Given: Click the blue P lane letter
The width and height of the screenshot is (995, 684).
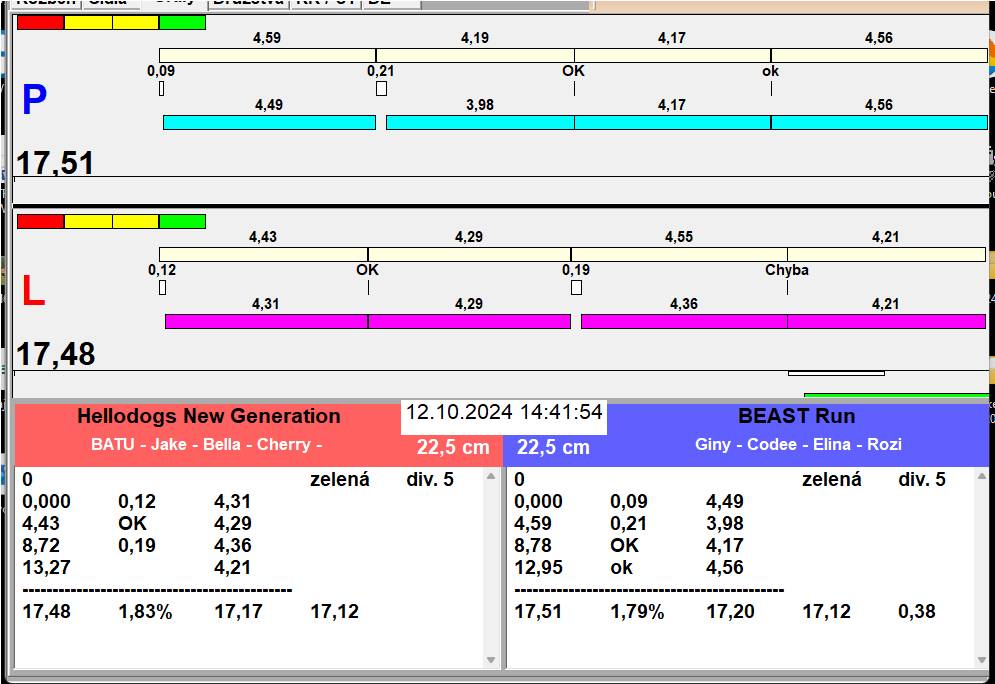Looking at the screenshot, I should pyautogui.click(x=34, y=100).
